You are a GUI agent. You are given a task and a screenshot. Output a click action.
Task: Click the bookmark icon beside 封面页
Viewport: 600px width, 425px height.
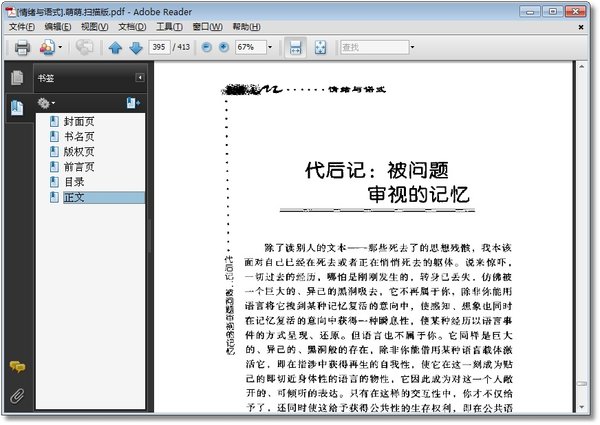(x=54, y=122)
